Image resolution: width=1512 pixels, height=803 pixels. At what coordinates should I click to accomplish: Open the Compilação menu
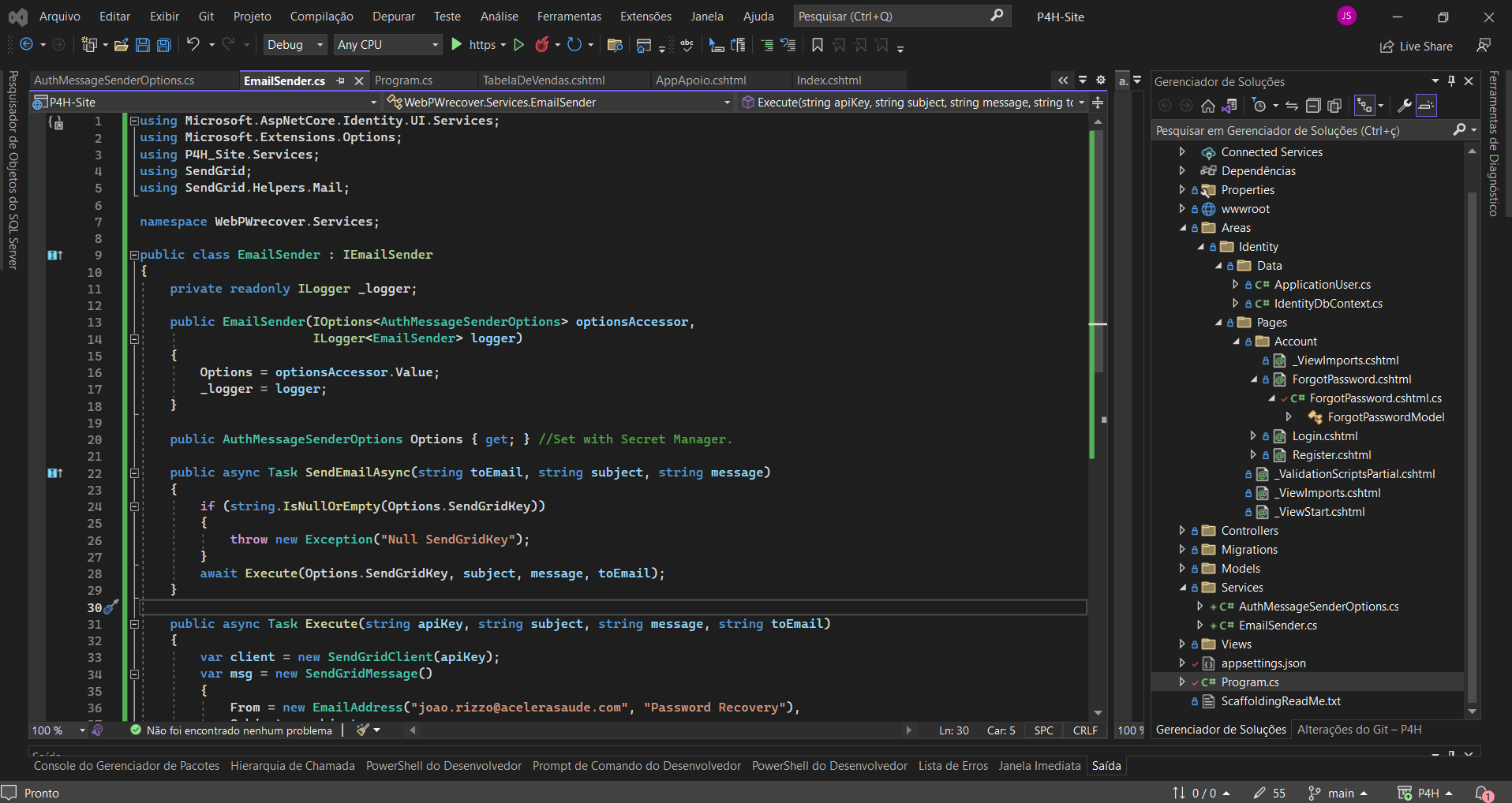click(321, 17)
